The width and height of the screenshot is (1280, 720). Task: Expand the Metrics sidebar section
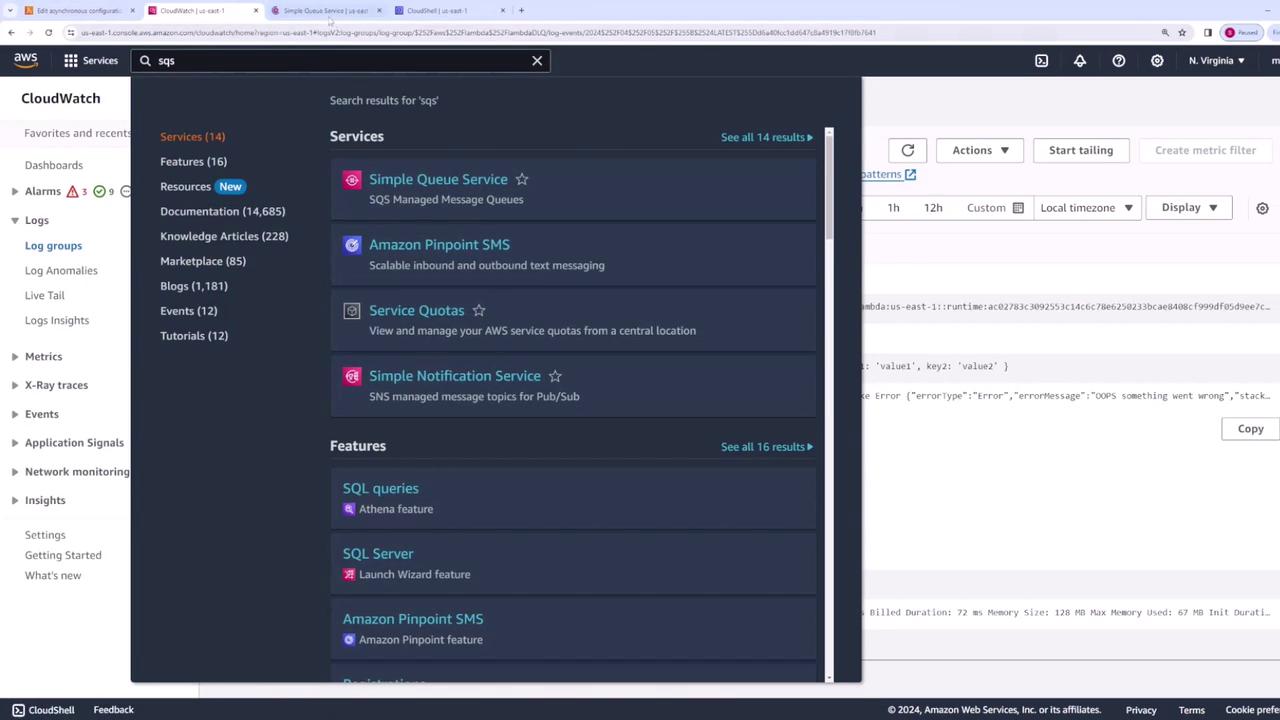15,357
